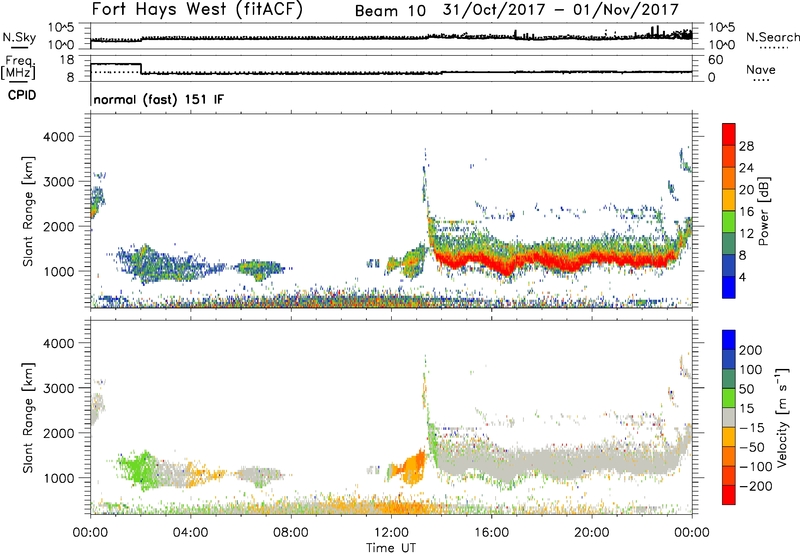Click the orange velocity patch near 12:45
This screenshot has height=554, width=800.
(411, 468)
